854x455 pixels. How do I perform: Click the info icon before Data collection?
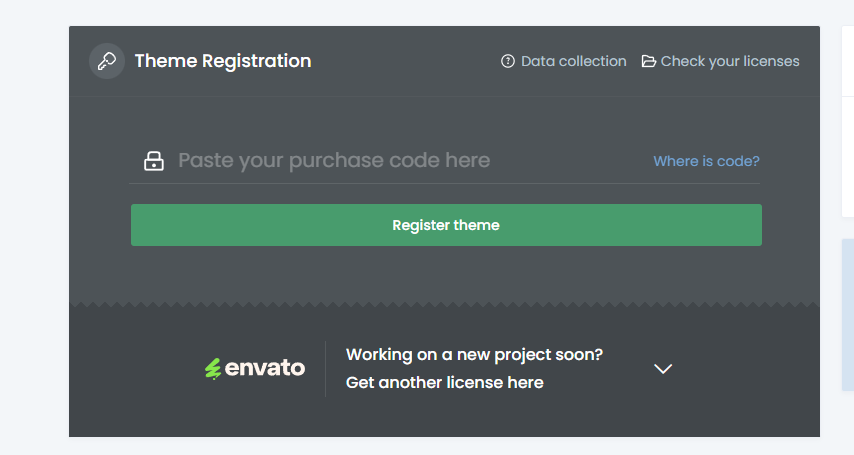coord(508,61)
